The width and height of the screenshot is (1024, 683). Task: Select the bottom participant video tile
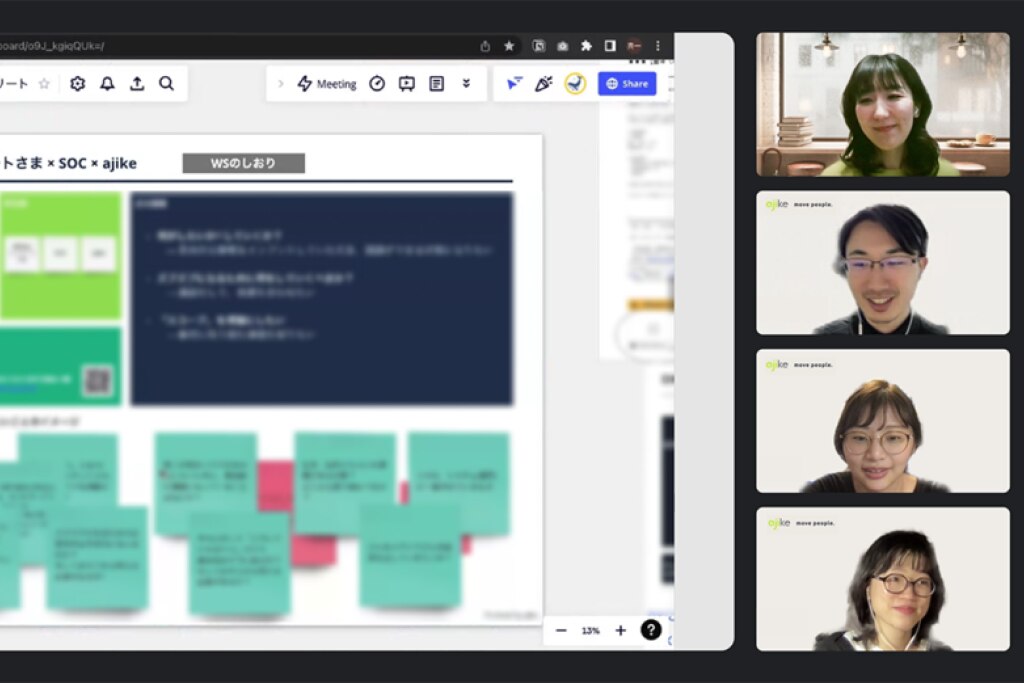(882, 579)
